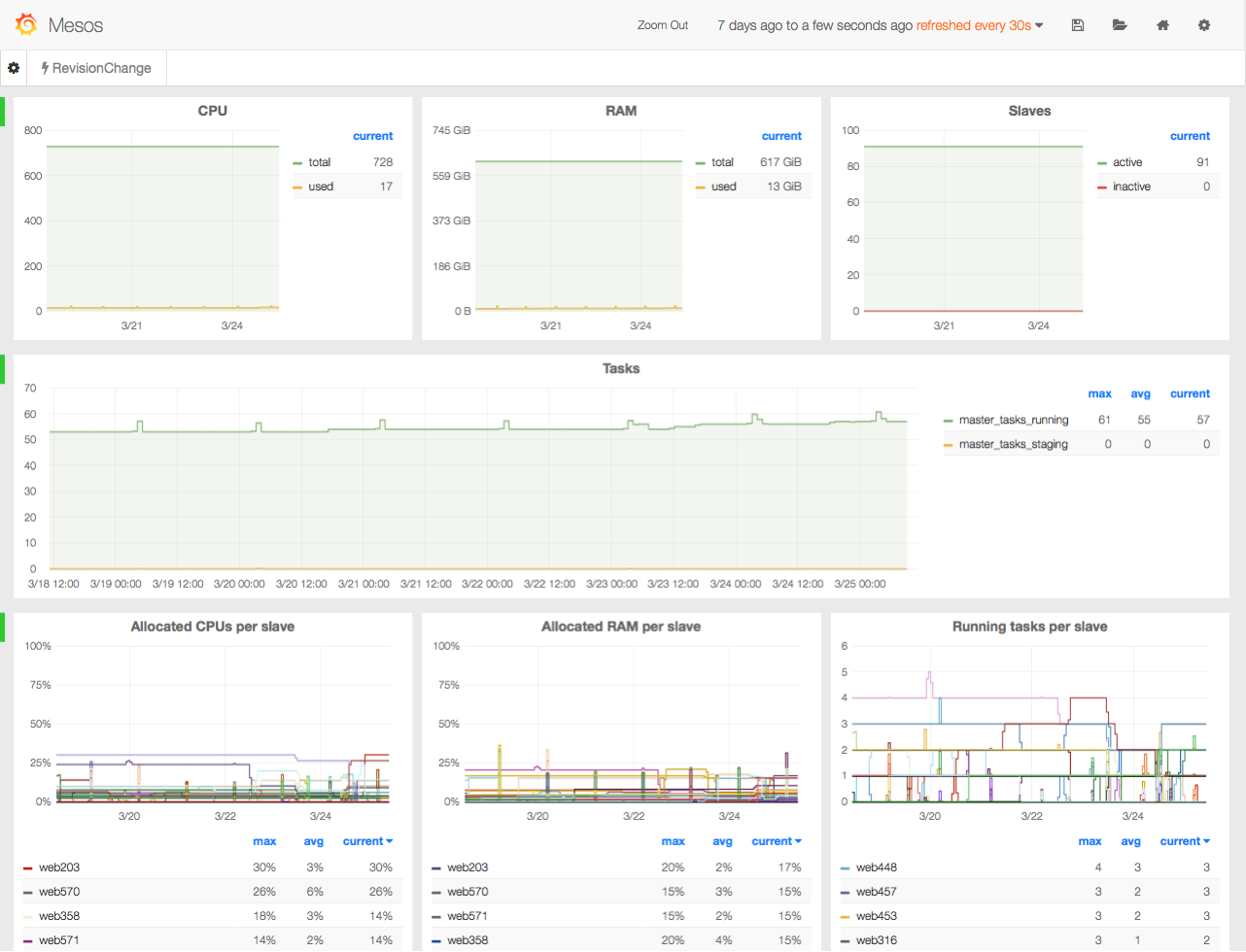1246x952 pixels.
Task: Click master_tasks_staging legend color swatch
Action: click(x=948, y=445)
